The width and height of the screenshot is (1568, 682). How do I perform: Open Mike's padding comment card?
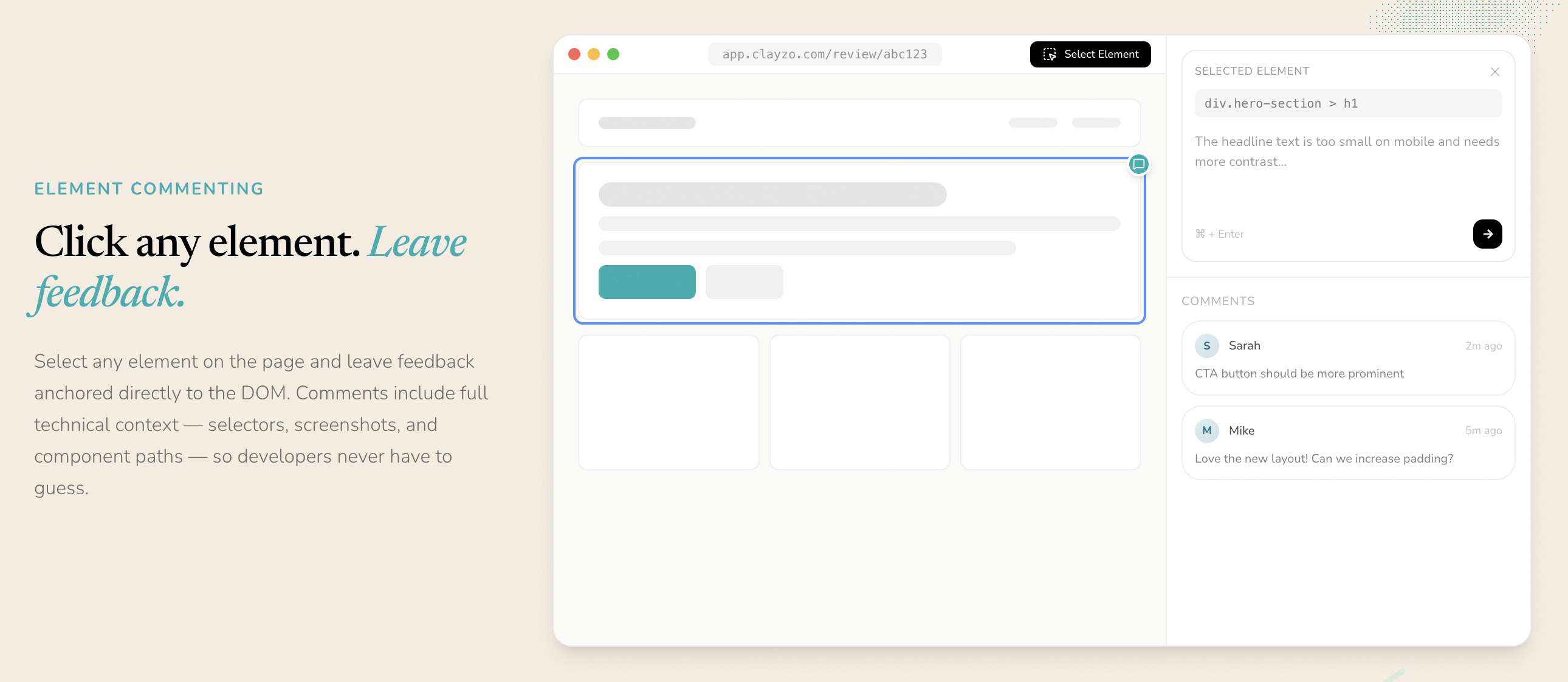click(x=1347, y=458)
